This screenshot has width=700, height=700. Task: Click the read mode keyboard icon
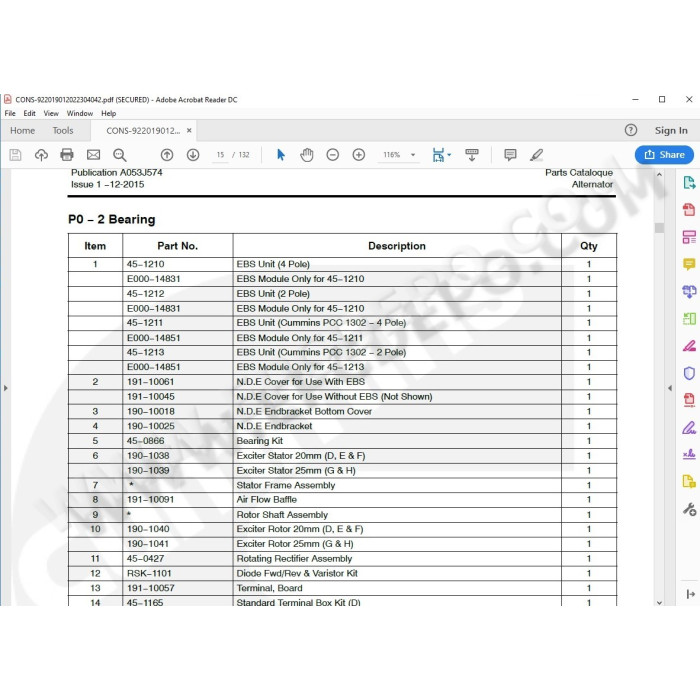[472, 155]
